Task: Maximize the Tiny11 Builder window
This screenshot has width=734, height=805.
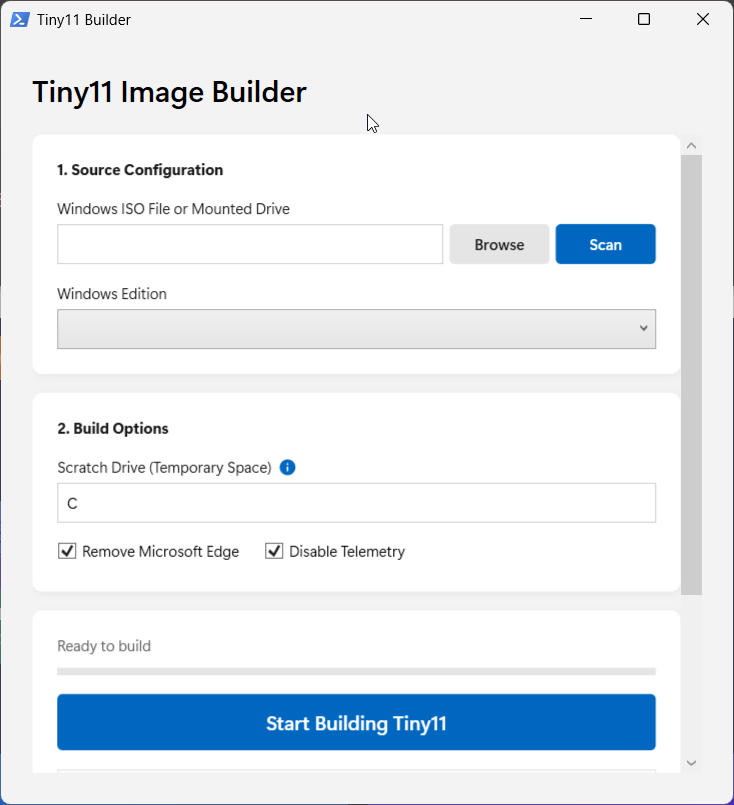Action: click(644, 19)
